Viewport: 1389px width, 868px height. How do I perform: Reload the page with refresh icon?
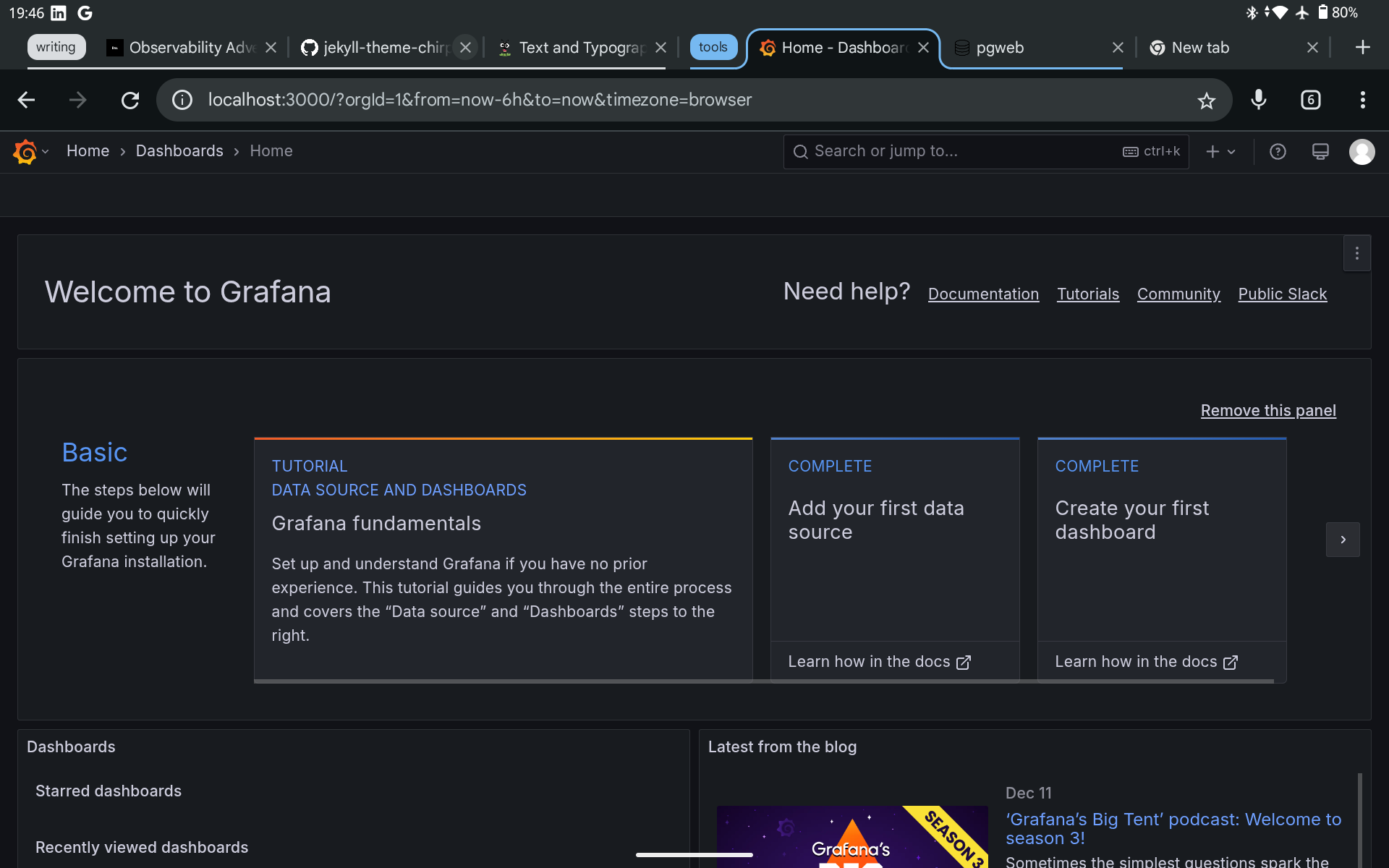click(x=130, y=101)
